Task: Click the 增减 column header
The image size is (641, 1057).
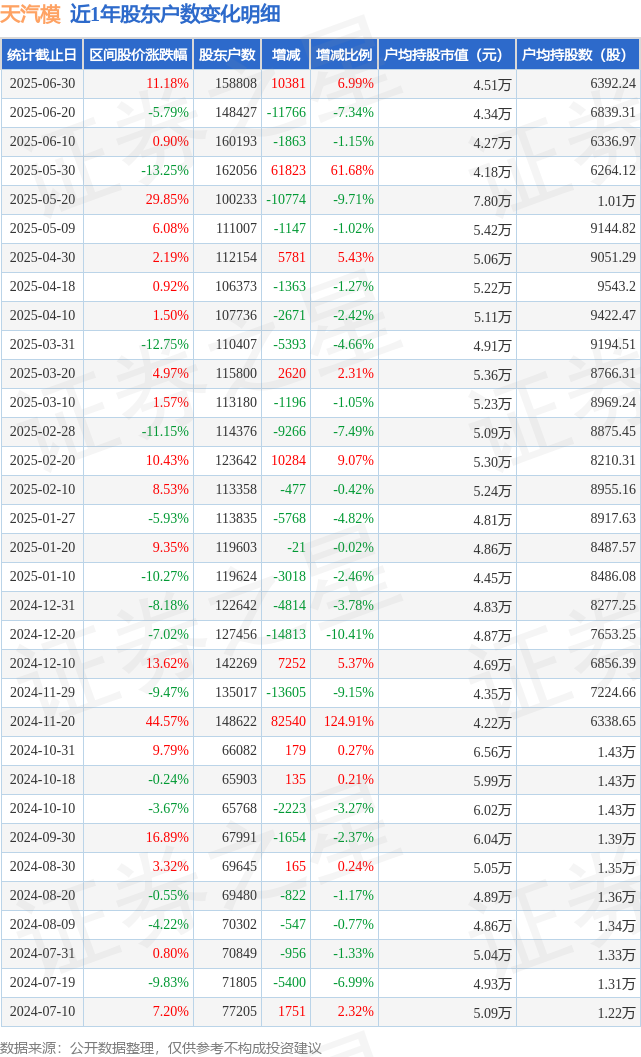Action: (286, 55)
